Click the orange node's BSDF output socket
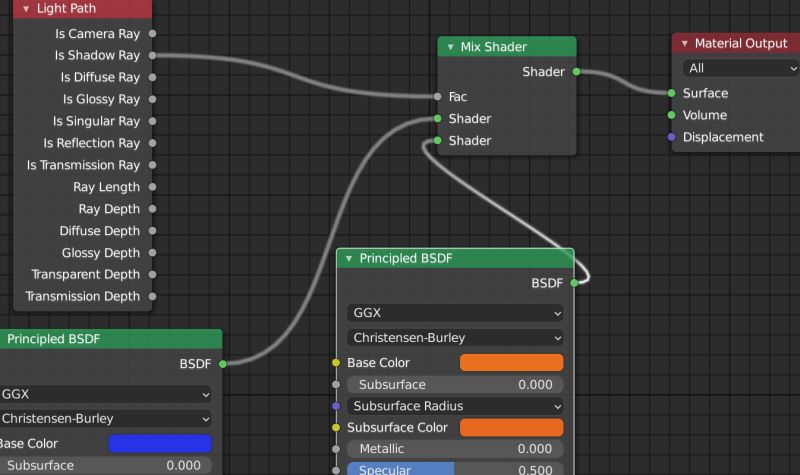Screen dimensions: 800x475 [x=574, y=283]
